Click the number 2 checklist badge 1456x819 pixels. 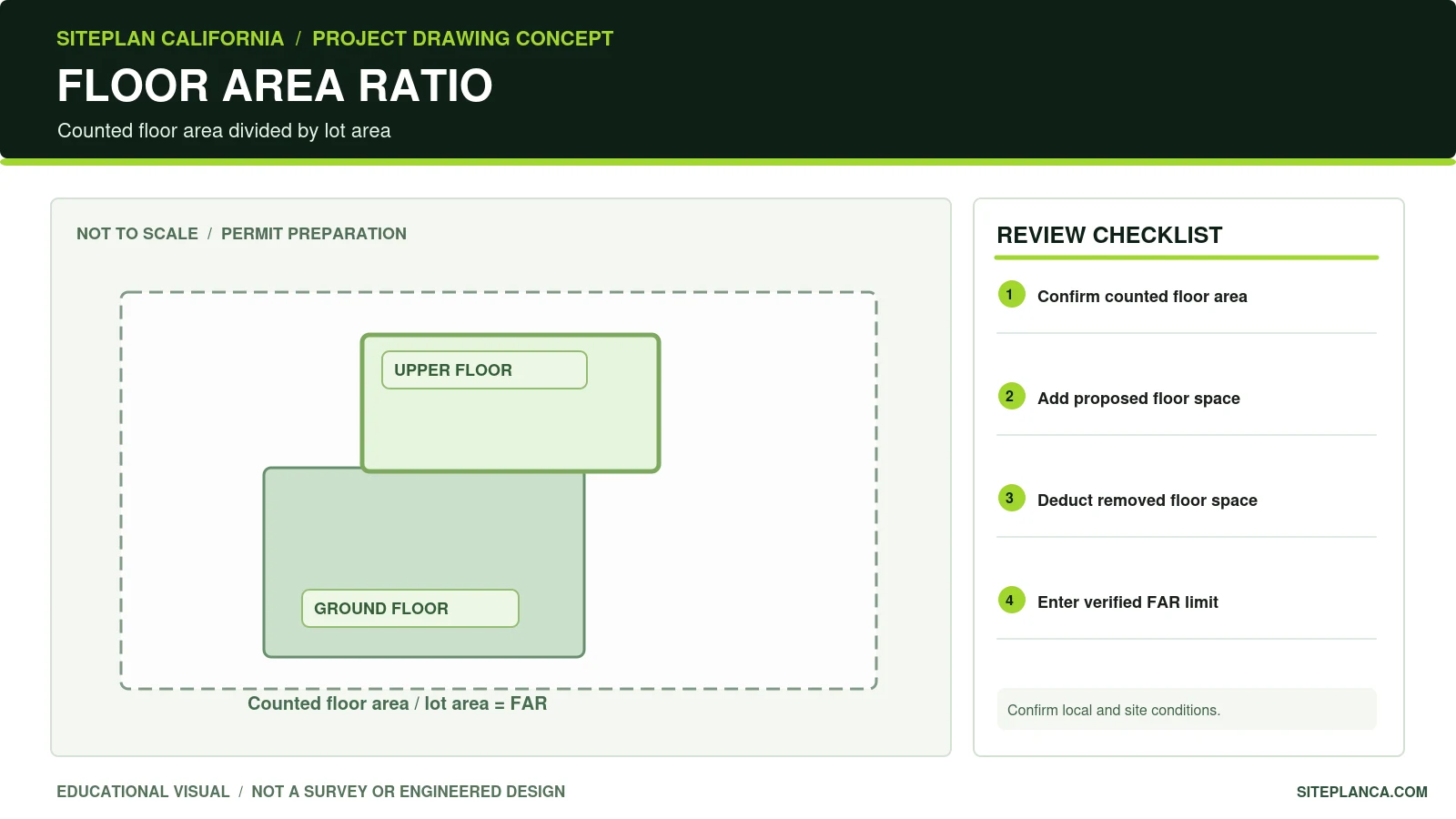(x=1011, y=397)
